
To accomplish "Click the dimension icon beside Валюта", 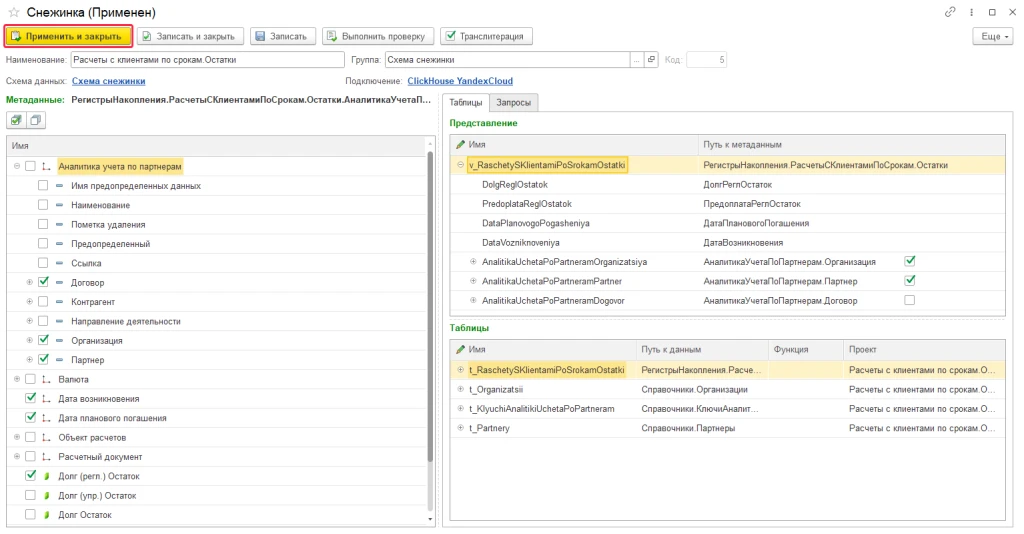I will click(x=46, y=380).
